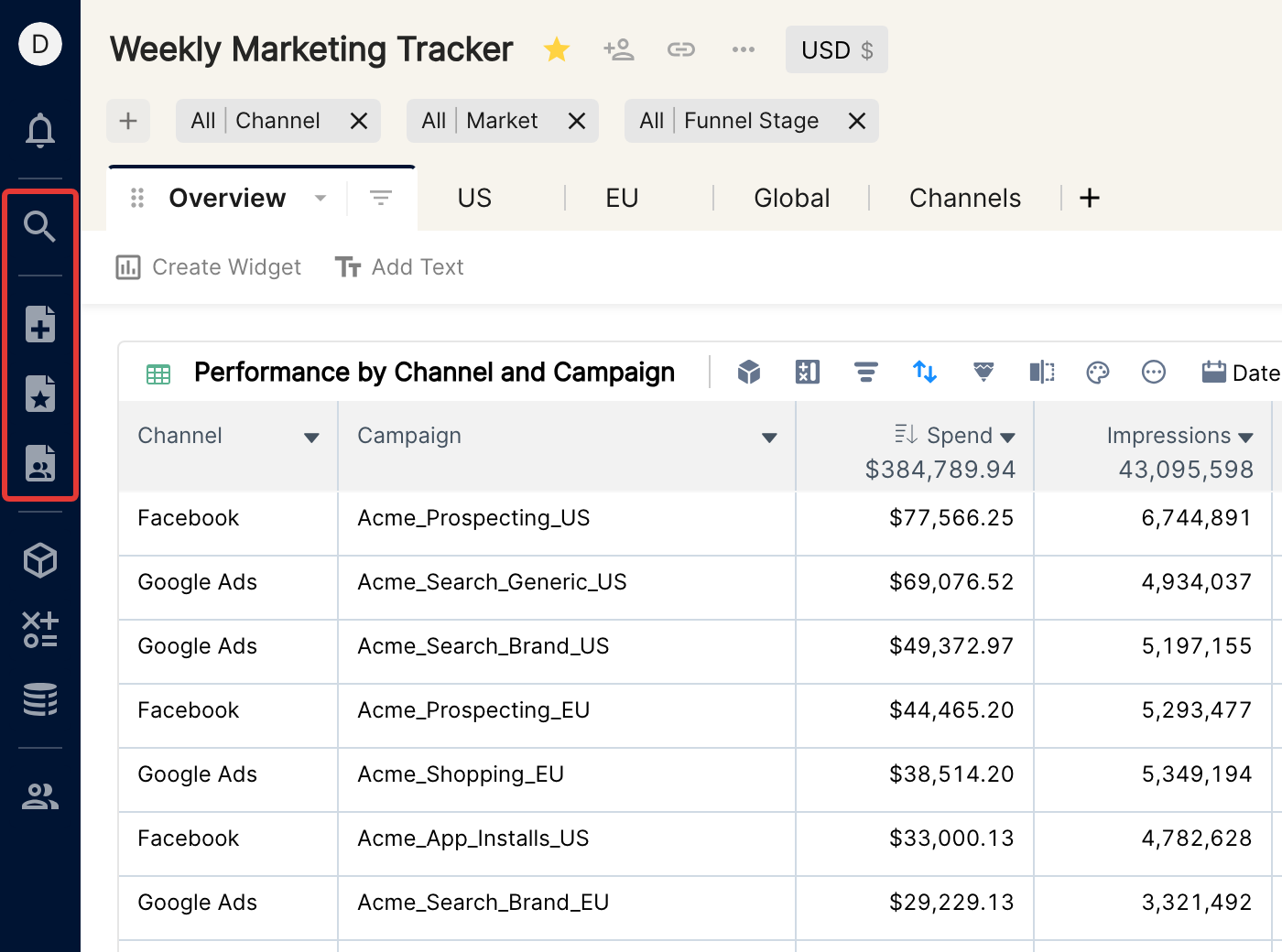The width and height of the screenshot is (1282, 952).
Task: Open search from the sidebar
Action: pyautogui.click(x=40, y=226)
